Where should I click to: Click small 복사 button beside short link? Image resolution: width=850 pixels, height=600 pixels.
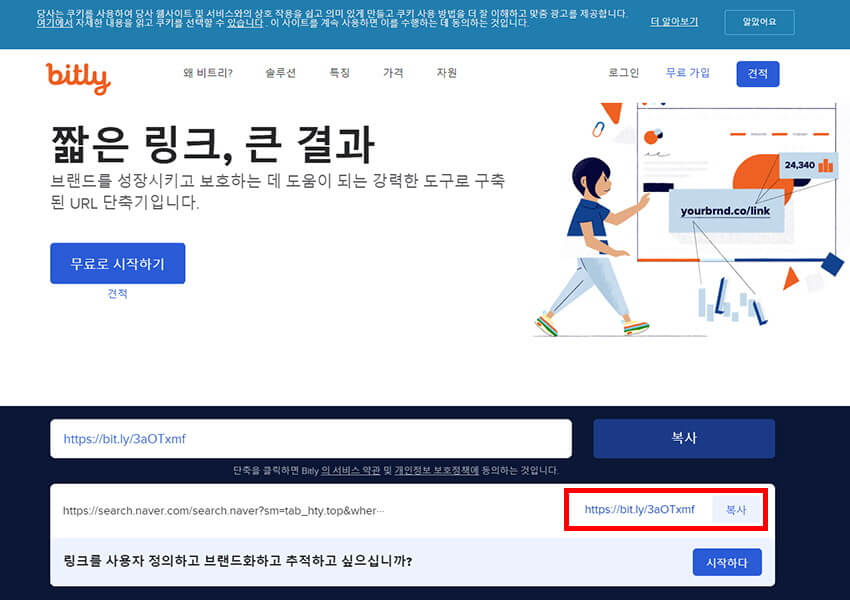[736, 509]
